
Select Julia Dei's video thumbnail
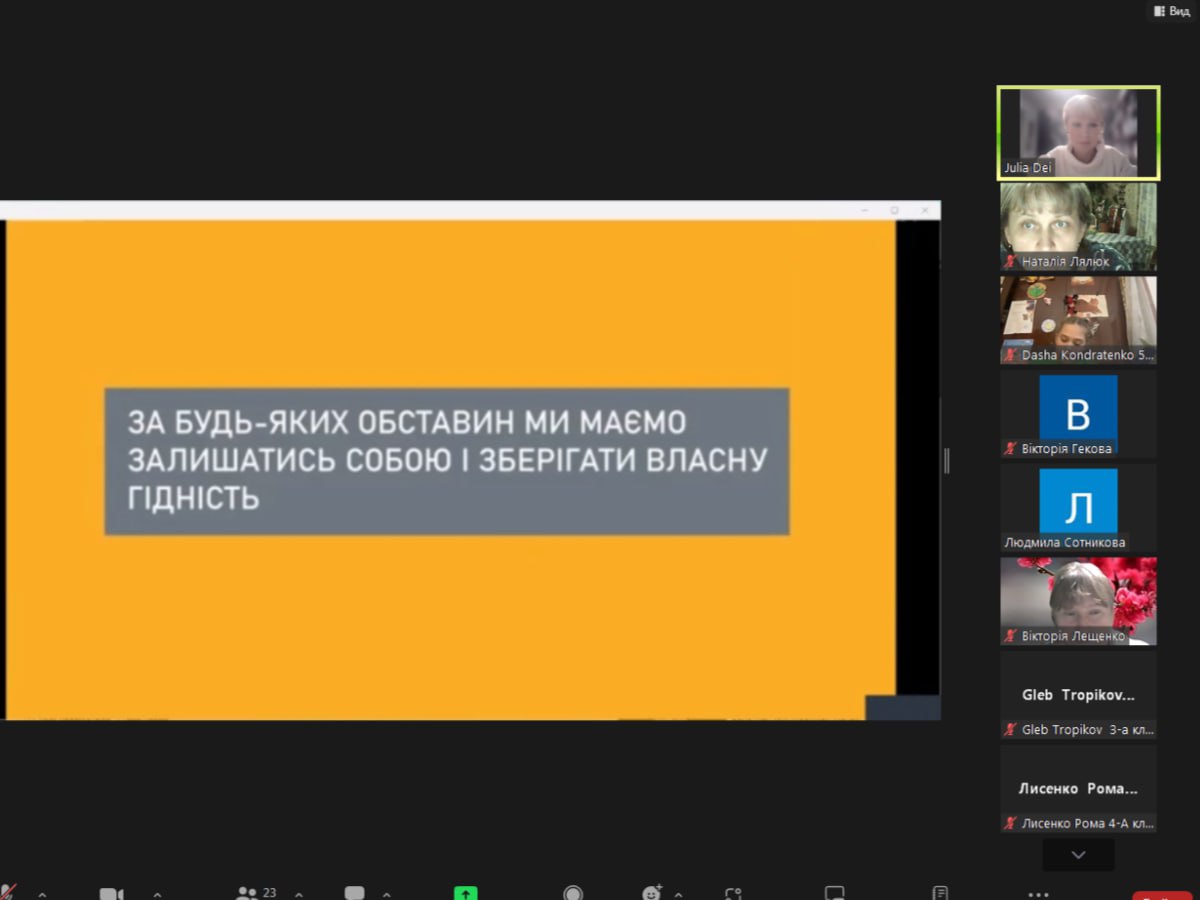(1078, 132)
